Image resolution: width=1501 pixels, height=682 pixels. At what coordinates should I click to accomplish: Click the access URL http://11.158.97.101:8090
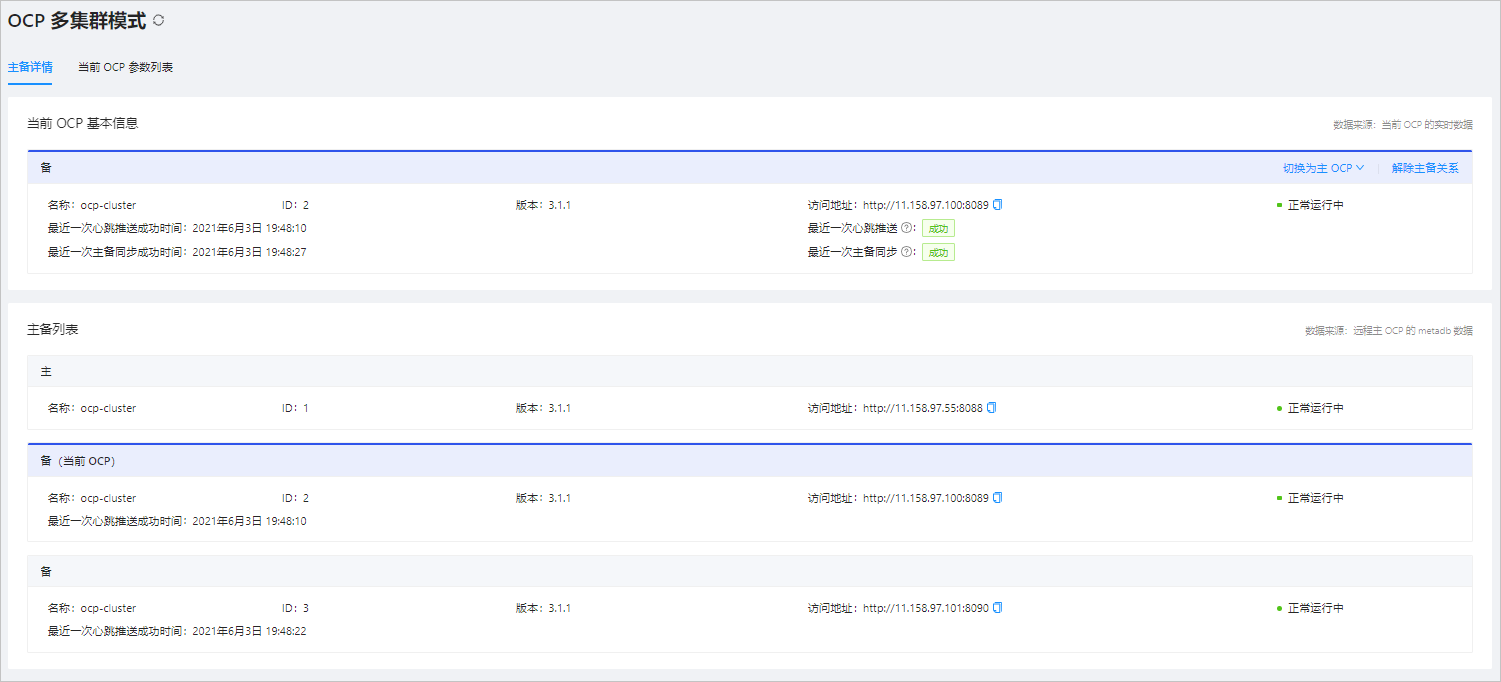(925, 608)
